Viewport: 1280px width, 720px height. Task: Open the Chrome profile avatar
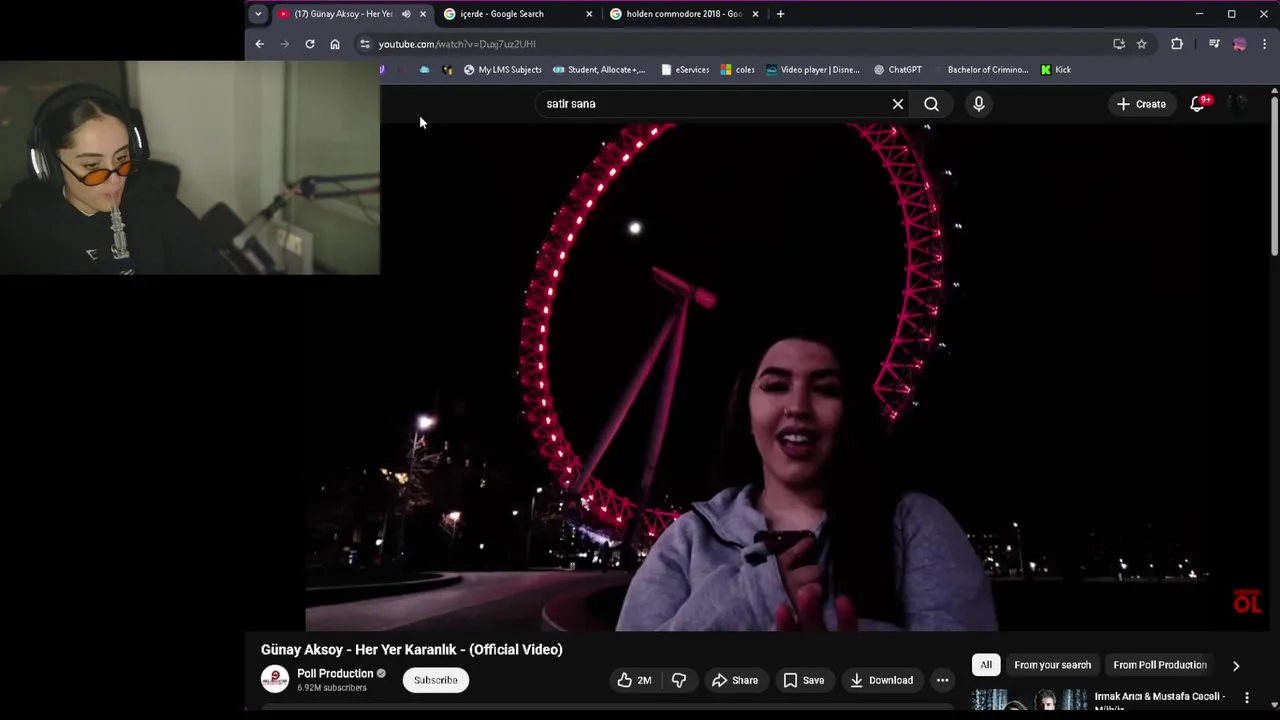[x=1240, y=44]
